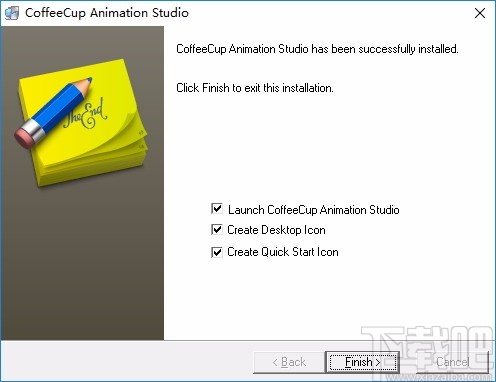Disable the Create Quick Start Icon option
The width and height of the screenshot is (496, 382).
217,252
